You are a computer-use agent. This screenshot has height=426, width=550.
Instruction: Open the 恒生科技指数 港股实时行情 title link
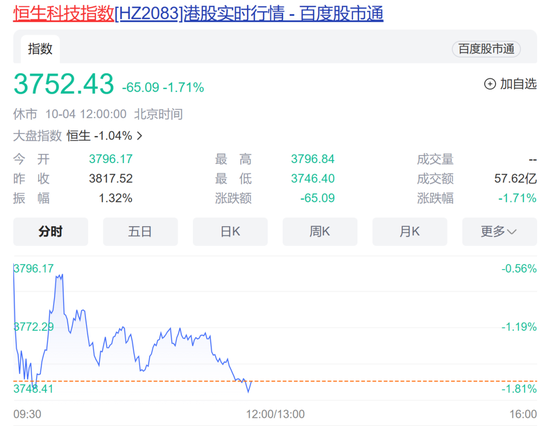[x=198, y=14]
